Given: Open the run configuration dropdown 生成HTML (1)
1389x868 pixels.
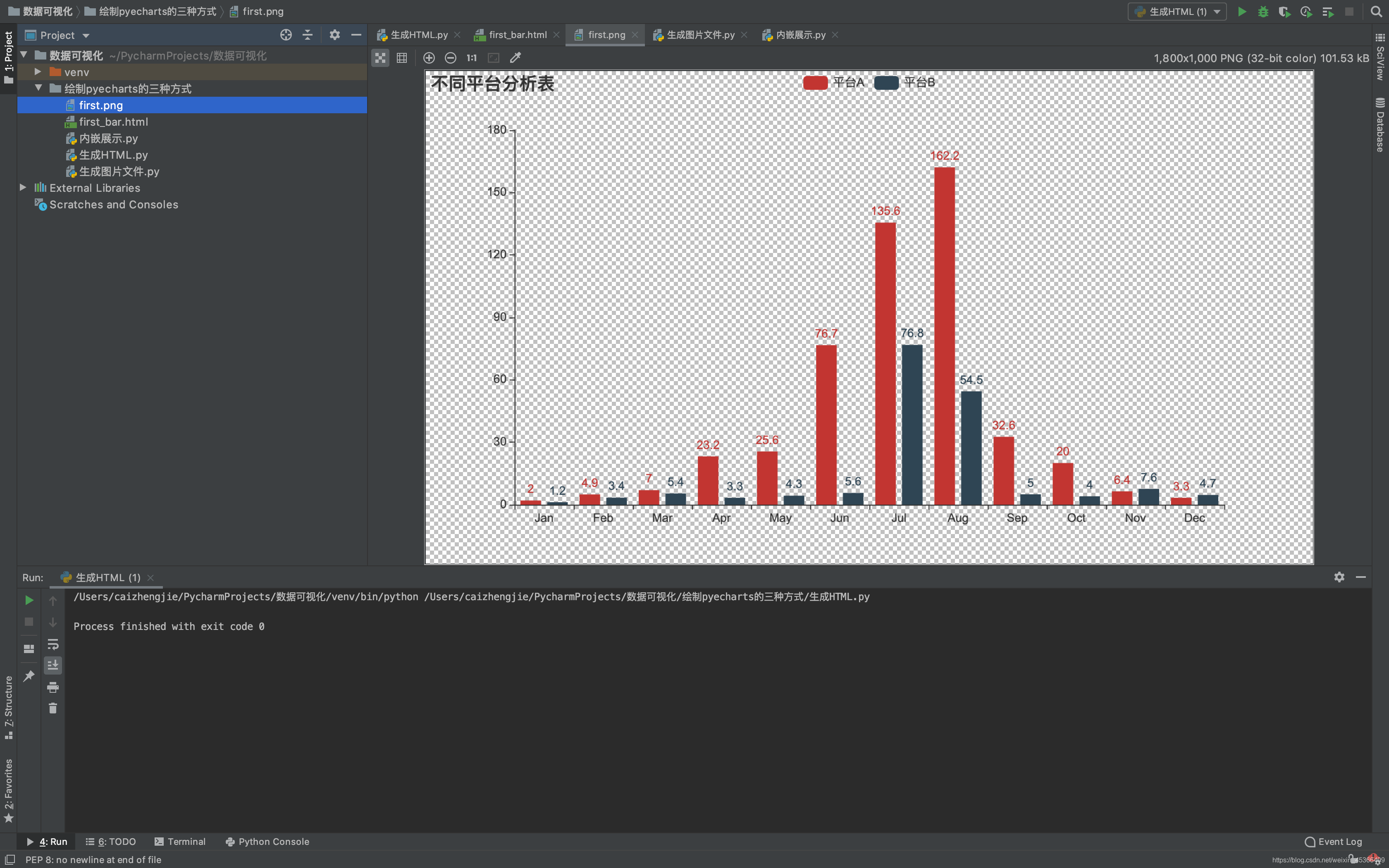Looking at the screenshot, I should 1177,12.
